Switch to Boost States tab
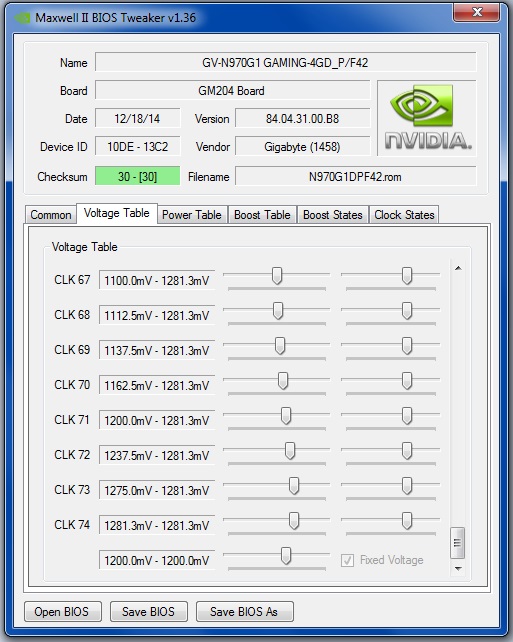The height and width of the screenshot is (642, 513). pyautogui.click(x=332, y=215)
